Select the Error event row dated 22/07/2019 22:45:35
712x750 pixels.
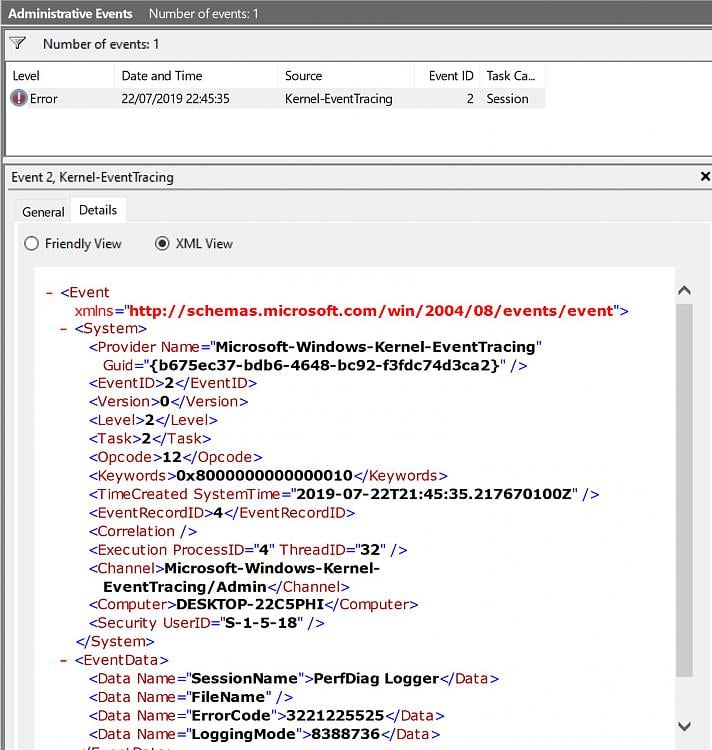click(x=276, y=99)
